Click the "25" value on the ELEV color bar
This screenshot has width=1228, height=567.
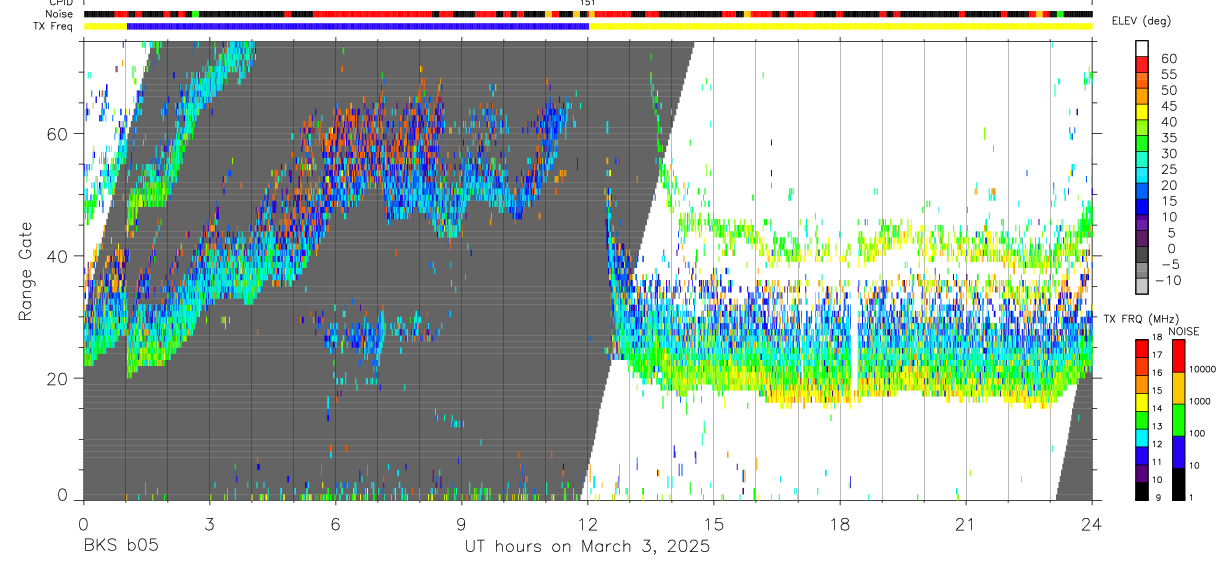click(x=1167, y=169)
